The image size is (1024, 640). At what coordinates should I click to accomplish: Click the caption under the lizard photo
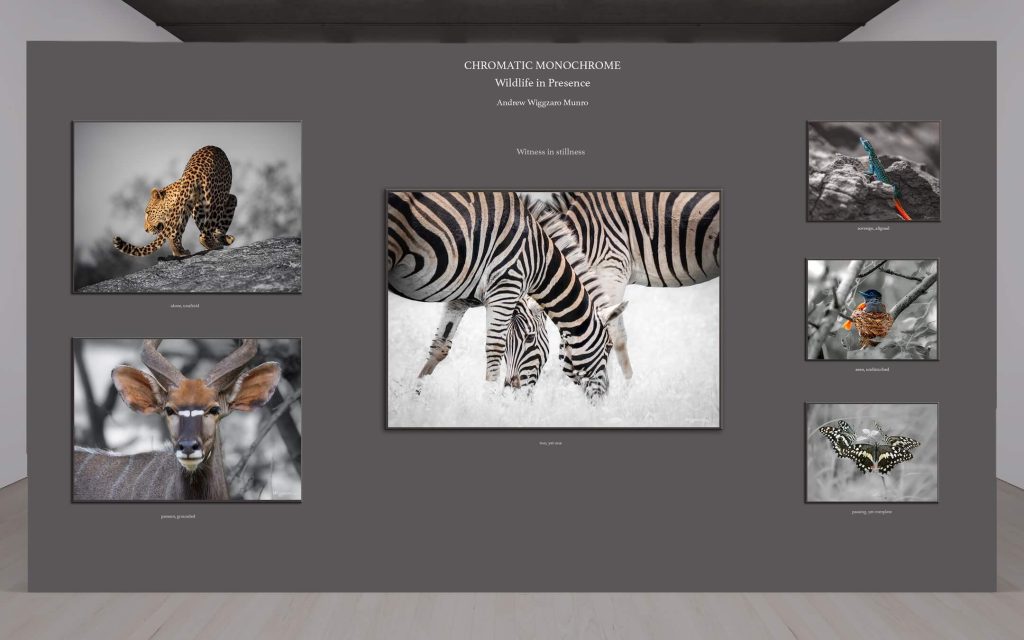[x=872, y=228]
